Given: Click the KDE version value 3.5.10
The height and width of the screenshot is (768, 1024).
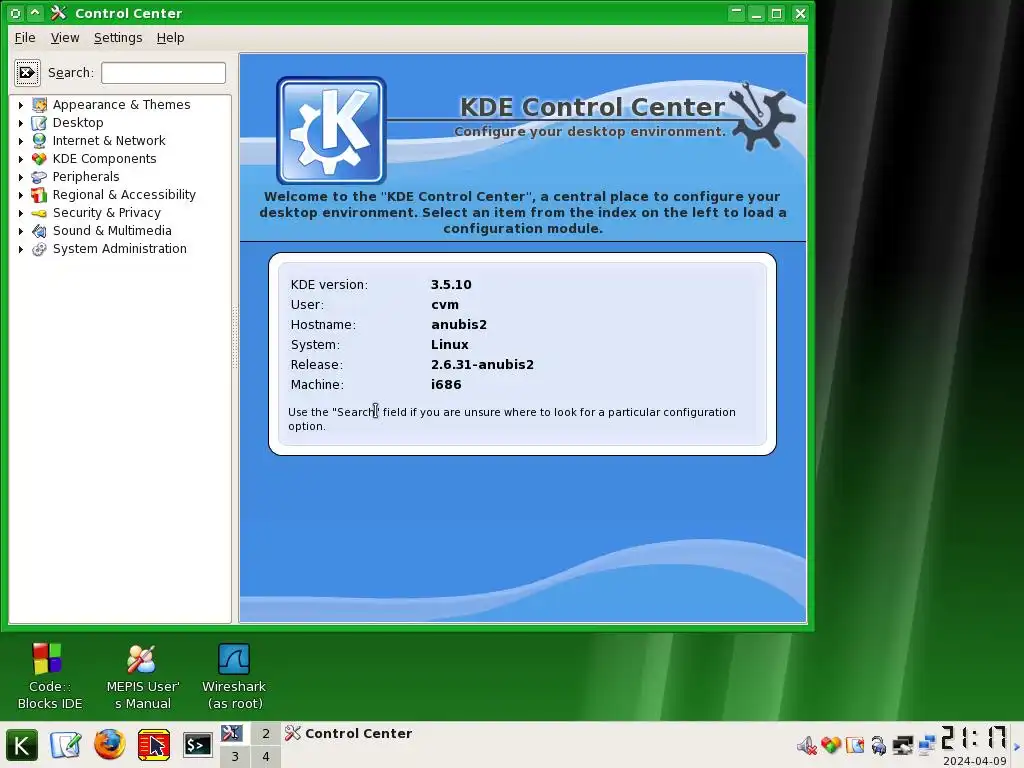Looking at the screenshot, I should 451,285.
